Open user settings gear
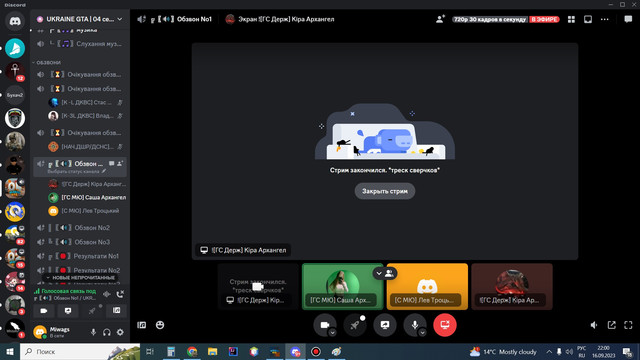The width and height of the screenshot is (640, 360). (120, 332)
